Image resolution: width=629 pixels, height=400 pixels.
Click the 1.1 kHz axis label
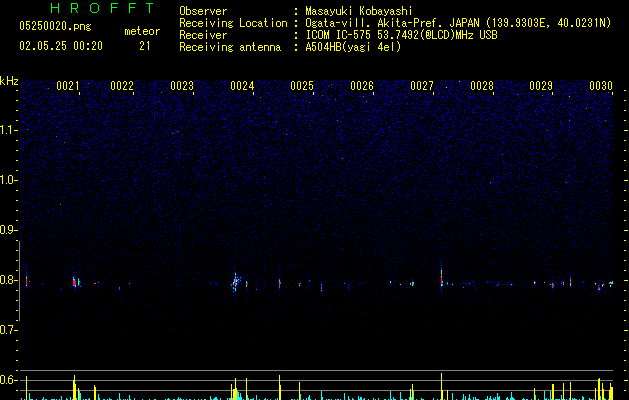[x=9, y=130]
